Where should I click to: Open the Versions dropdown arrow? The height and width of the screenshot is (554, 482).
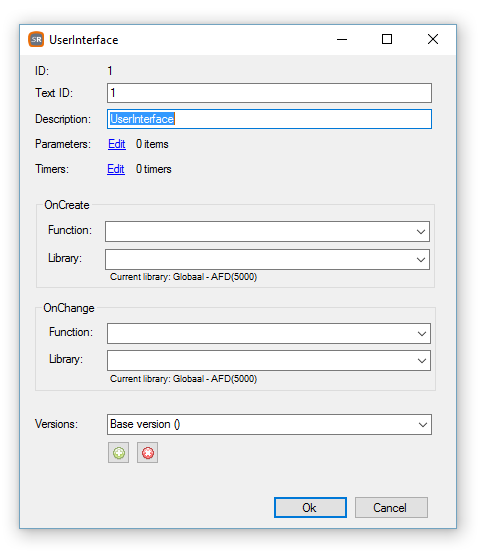click(423, 425)
